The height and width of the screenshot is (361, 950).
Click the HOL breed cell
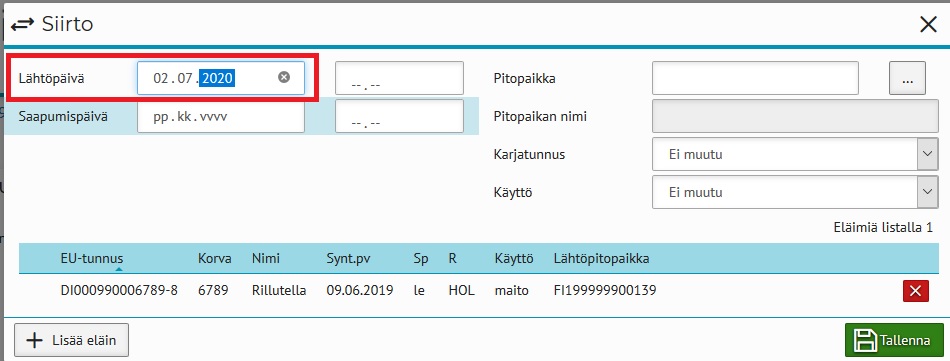click(x=462, y=291)
